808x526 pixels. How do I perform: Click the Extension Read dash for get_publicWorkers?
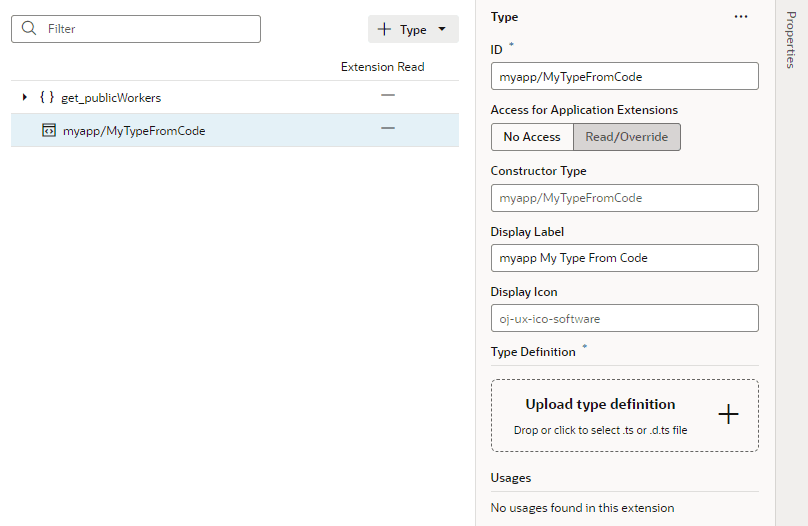(x=388, y=95)
